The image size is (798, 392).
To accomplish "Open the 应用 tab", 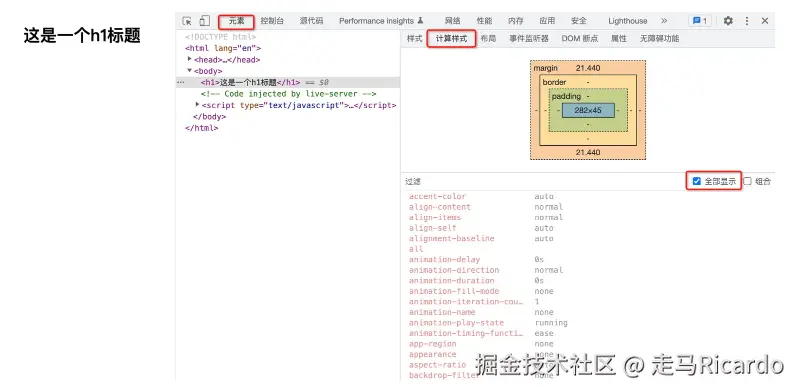I will (x=547, y=21).
